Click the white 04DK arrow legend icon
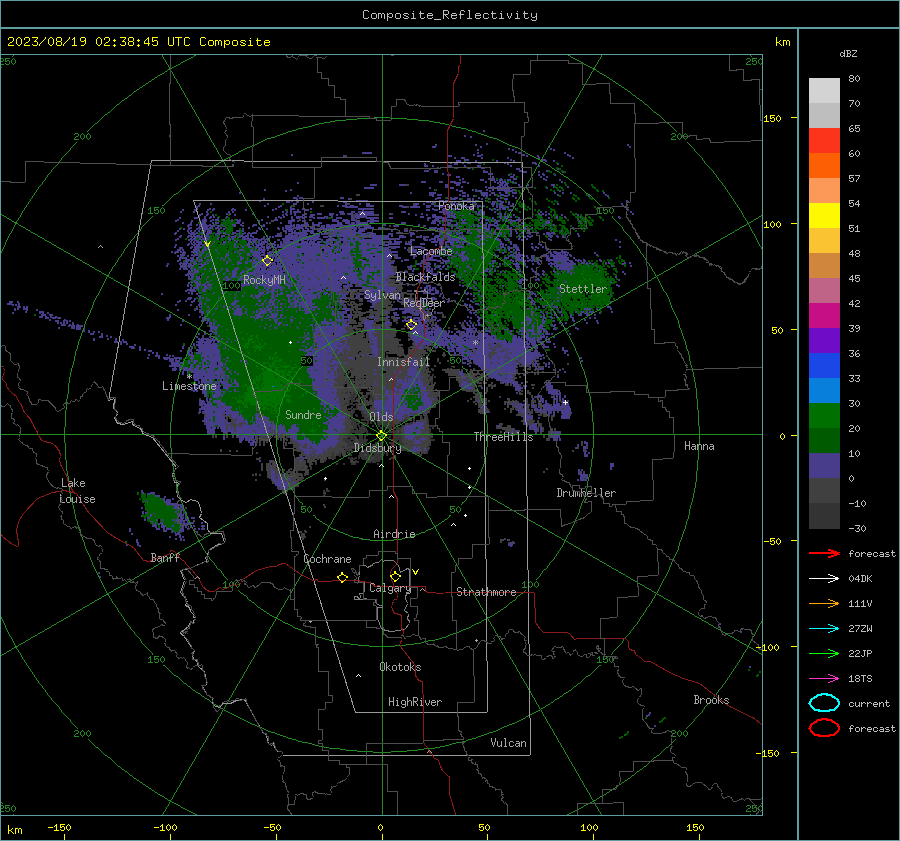The width and height of the screenshot is (900, 841). tap(824, 578)
